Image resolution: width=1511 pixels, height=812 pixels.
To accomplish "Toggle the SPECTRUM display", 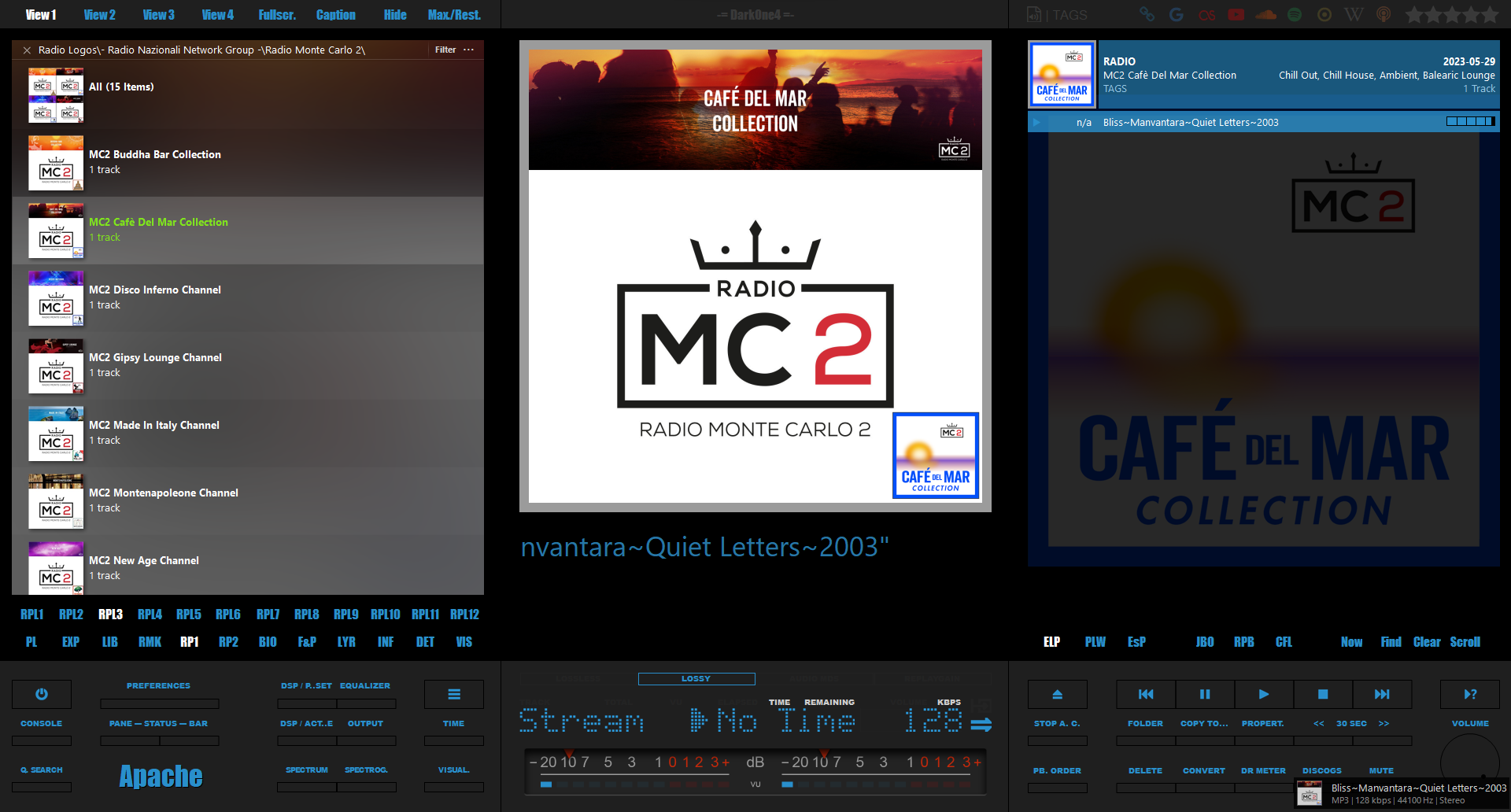I will 307,770.
